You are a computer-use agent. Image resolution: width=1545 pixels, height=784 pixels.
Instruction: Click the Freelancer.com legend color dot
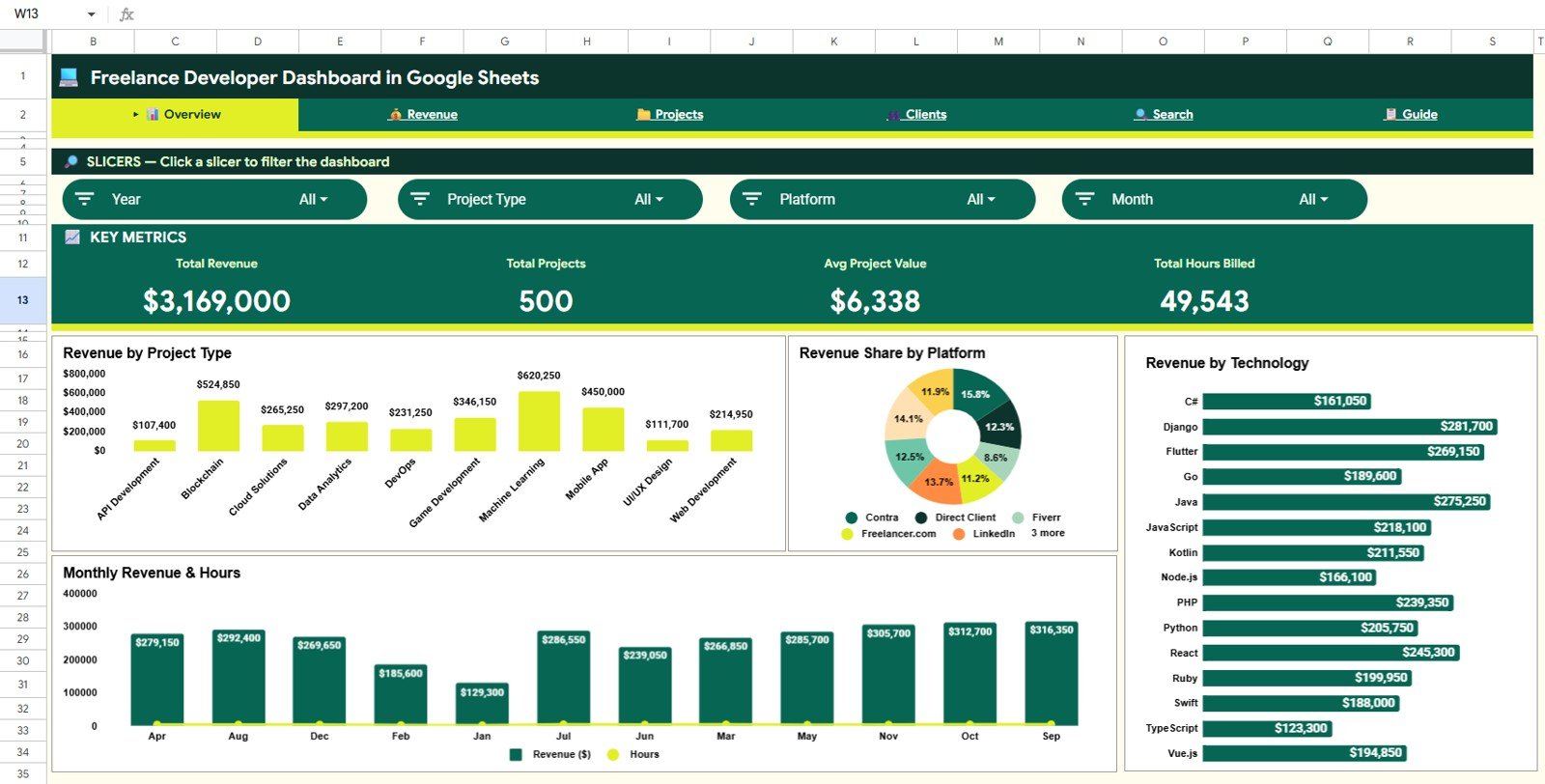pos(847,534)
